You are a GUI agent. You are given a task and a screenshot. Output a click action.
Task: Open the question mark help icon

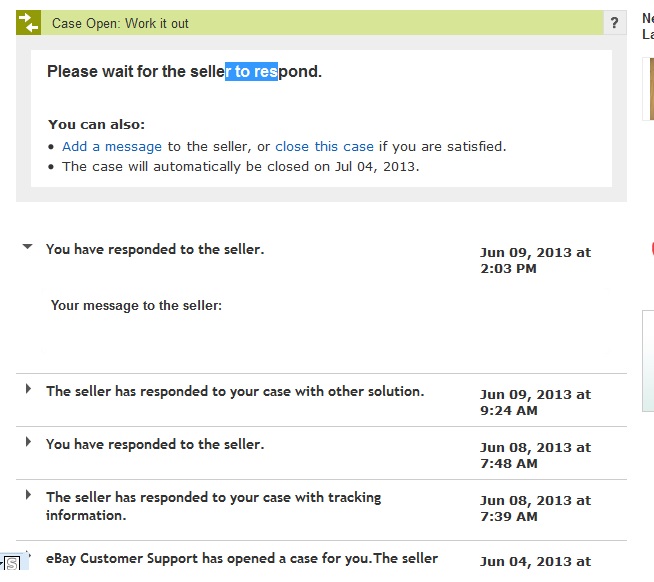tap(614, 23)
